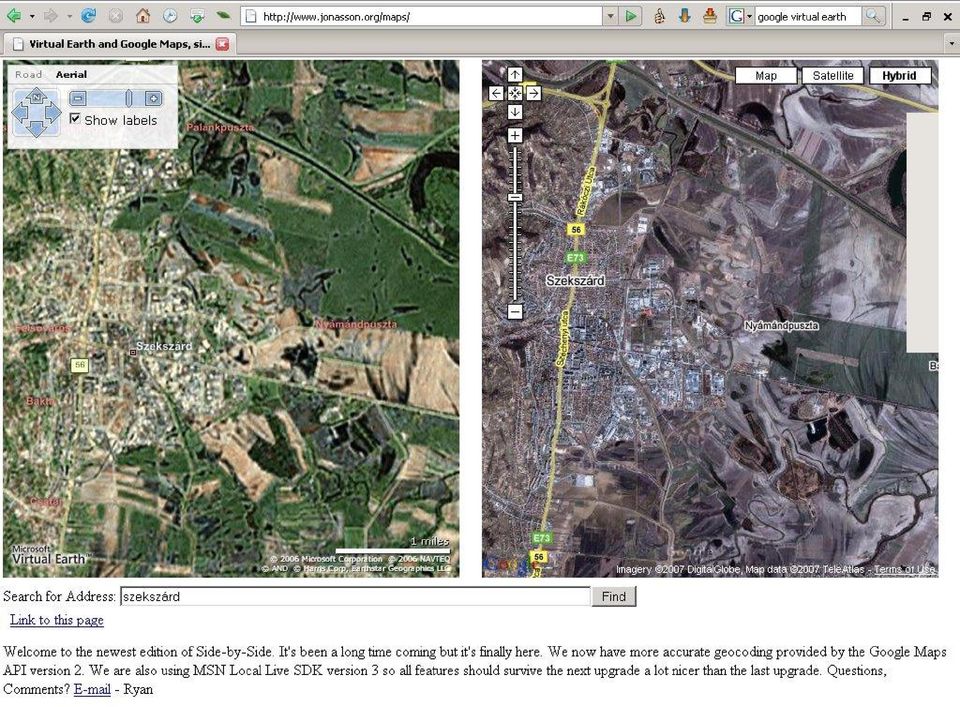This screenshot has width=960, height=707.
Task: Open the Link to this page link
Action: (56, 620)
